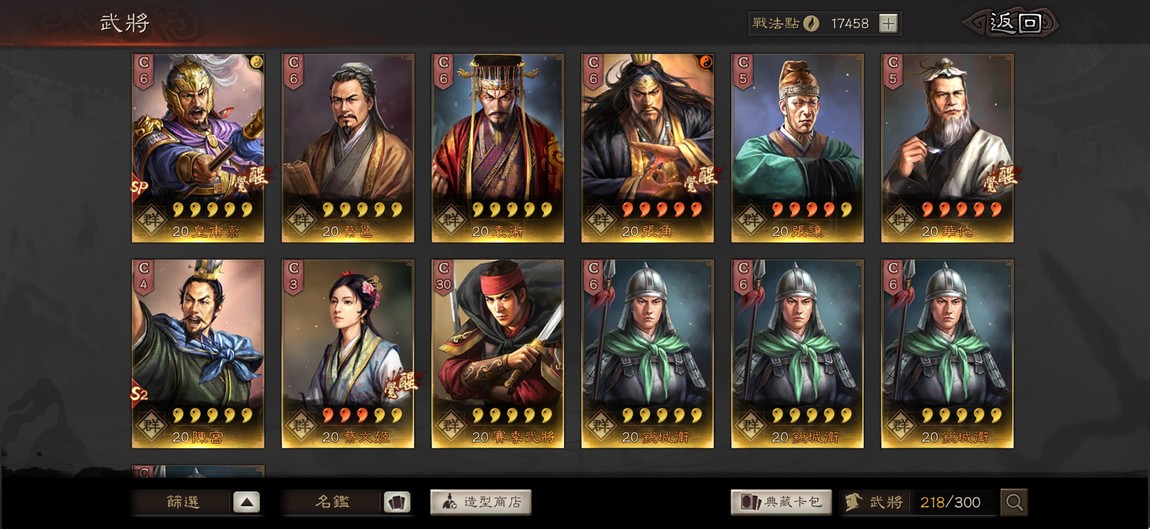Screen dimensions: 1150x529
Task: Click the star rating on 蔡邕's card
Action: click(362, 210)
